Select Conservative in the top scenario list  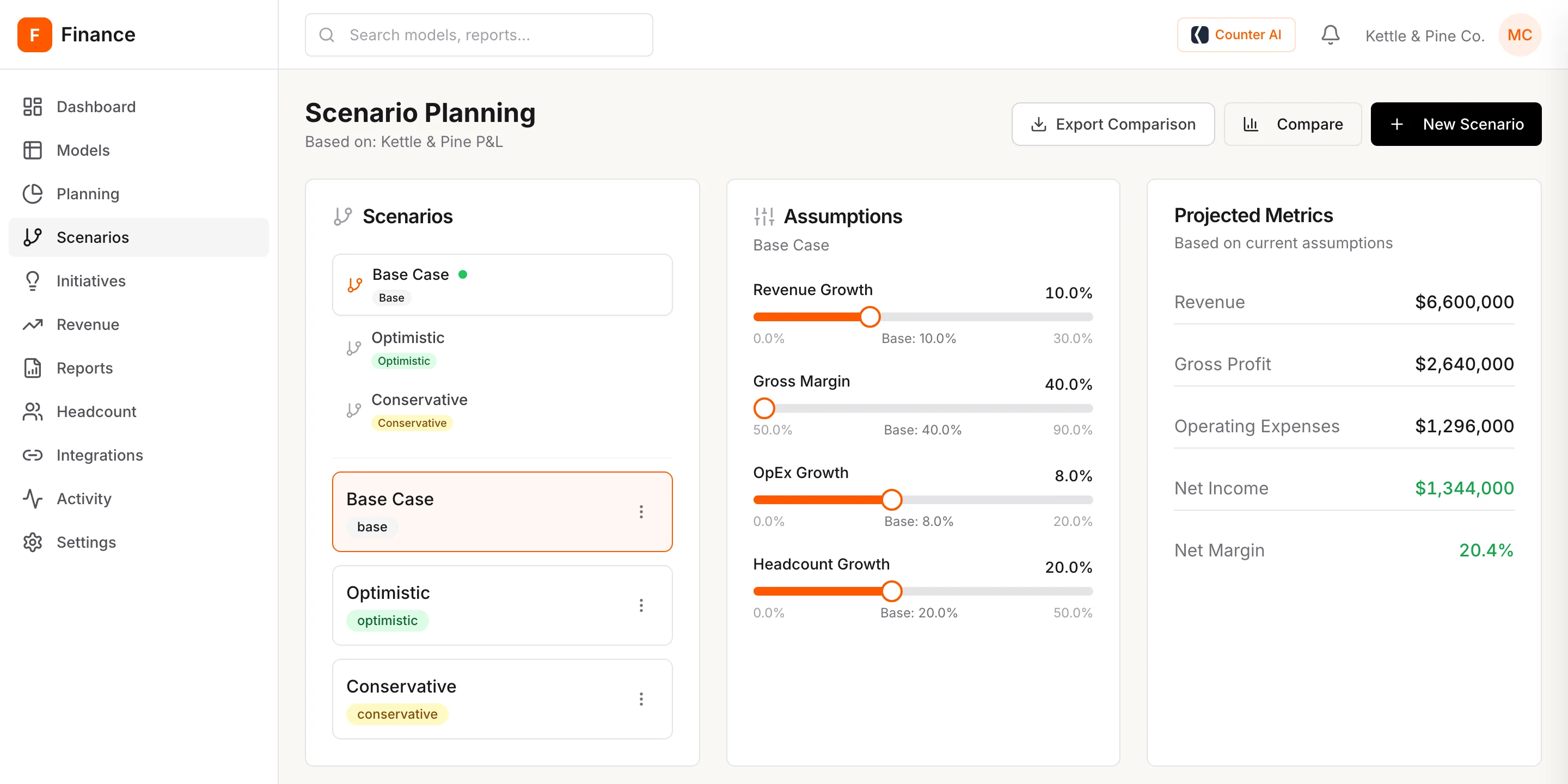click(x=502, y=411)
